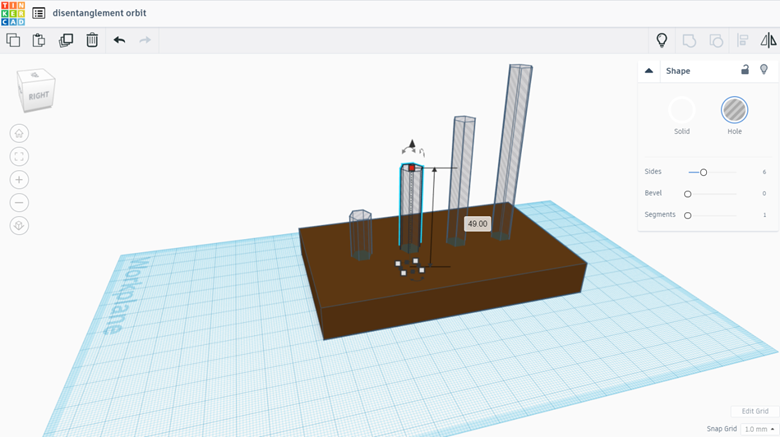
Task: Adjust the Segments slider handle
Action: pyautogui.click(x=687, y=216)
